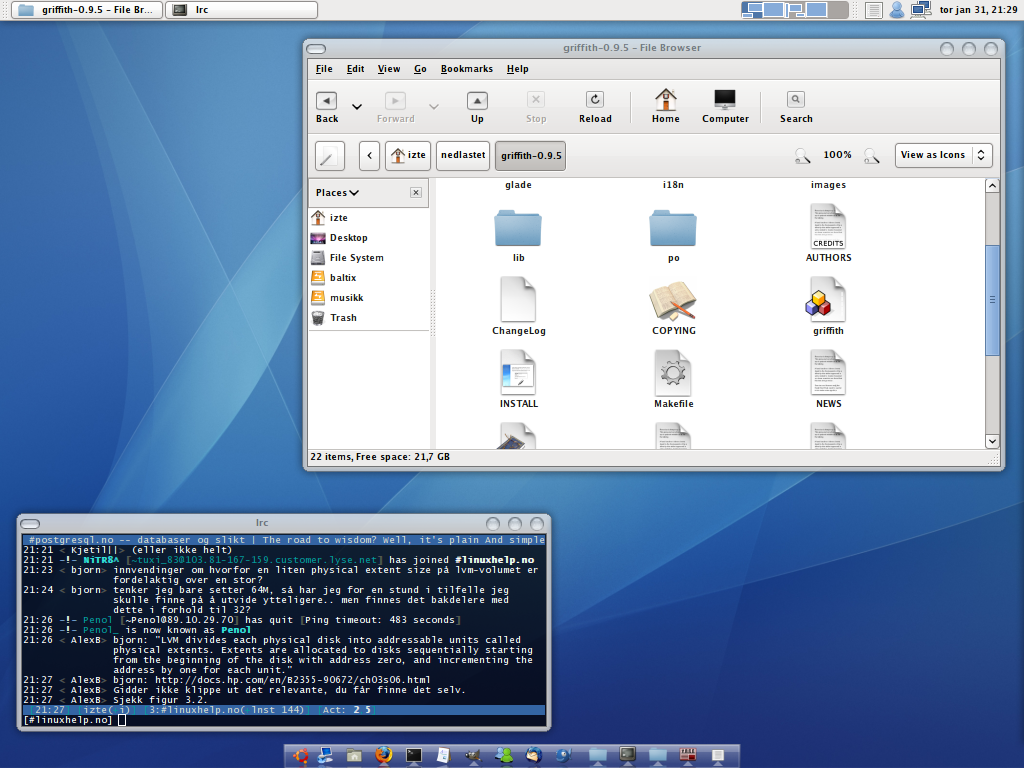Go back using the Back toolbar button
This screenshot has width=1024, height=768.
click(327, 107)
